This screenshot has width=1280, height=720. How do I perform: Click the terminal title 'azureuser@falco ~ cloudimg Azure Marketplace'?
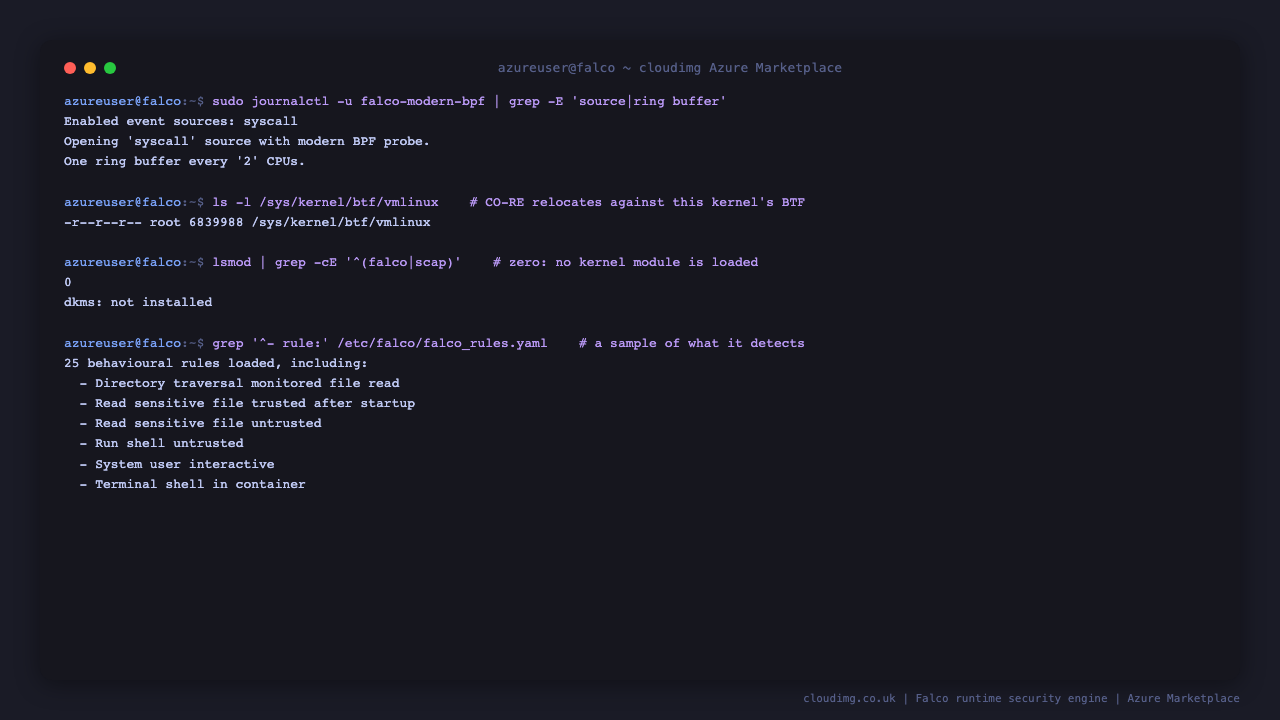pyautogui.click(x=670, y=68)
